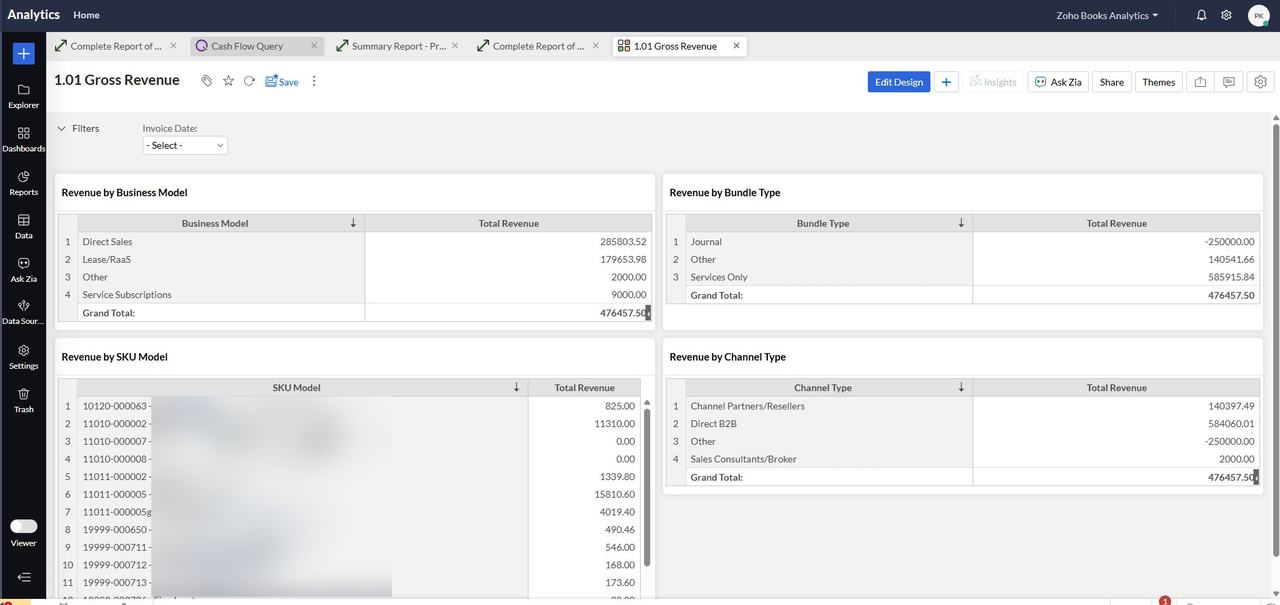Click the Share button
Image resolution: width=1280 pixels, height=605 pixels.
point(1112,82)
